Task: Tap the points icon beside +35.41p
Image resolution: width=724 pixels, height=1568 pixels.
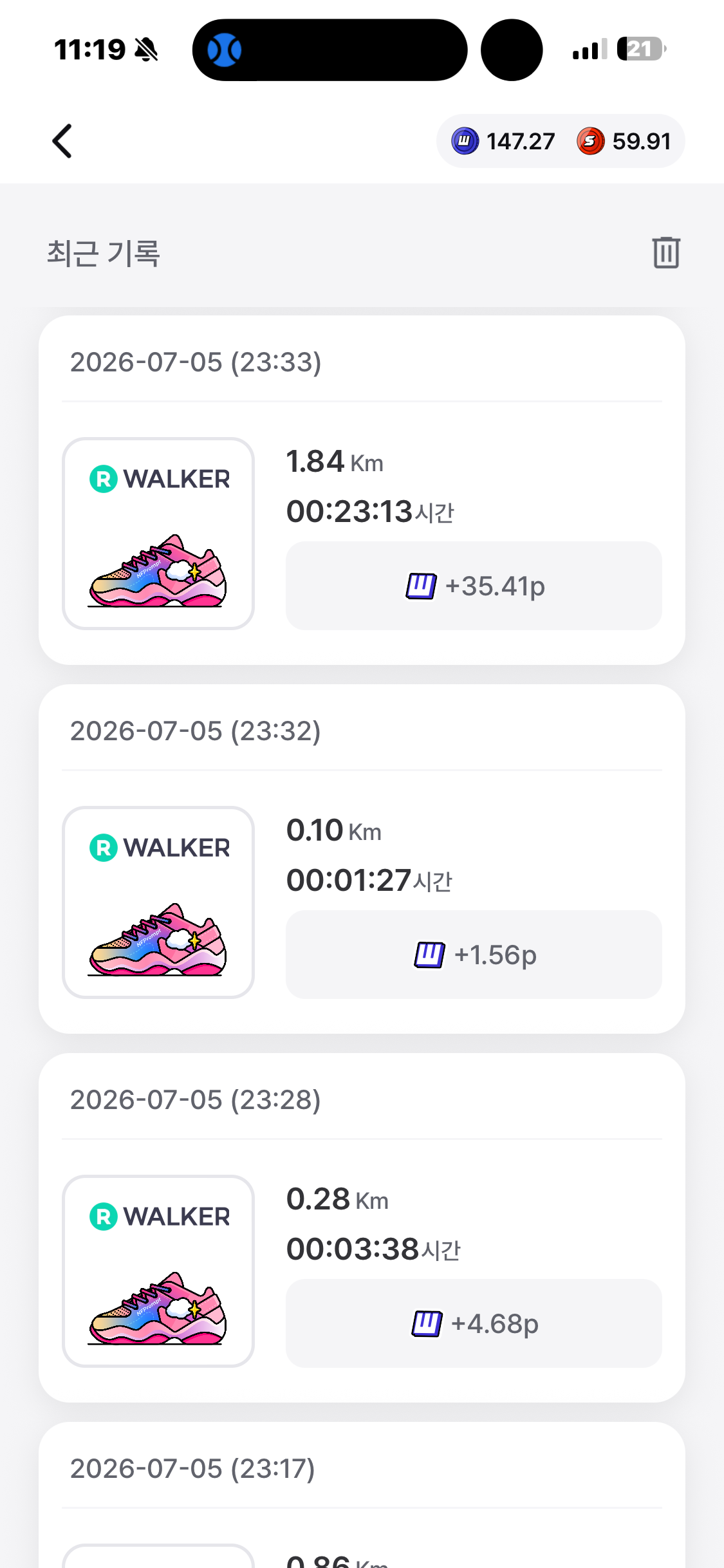Action: tap(421, 586)
